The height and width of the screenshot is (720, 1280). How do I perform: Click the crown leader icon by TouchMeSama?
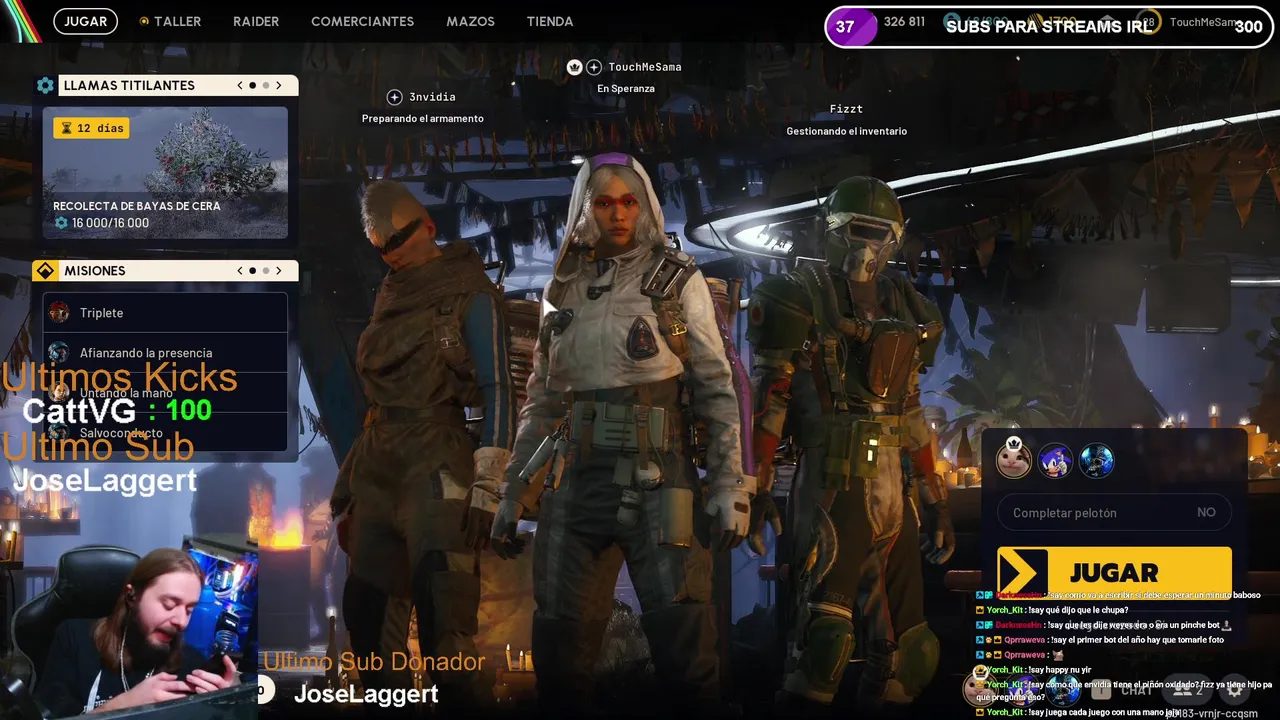click(574, 67)
